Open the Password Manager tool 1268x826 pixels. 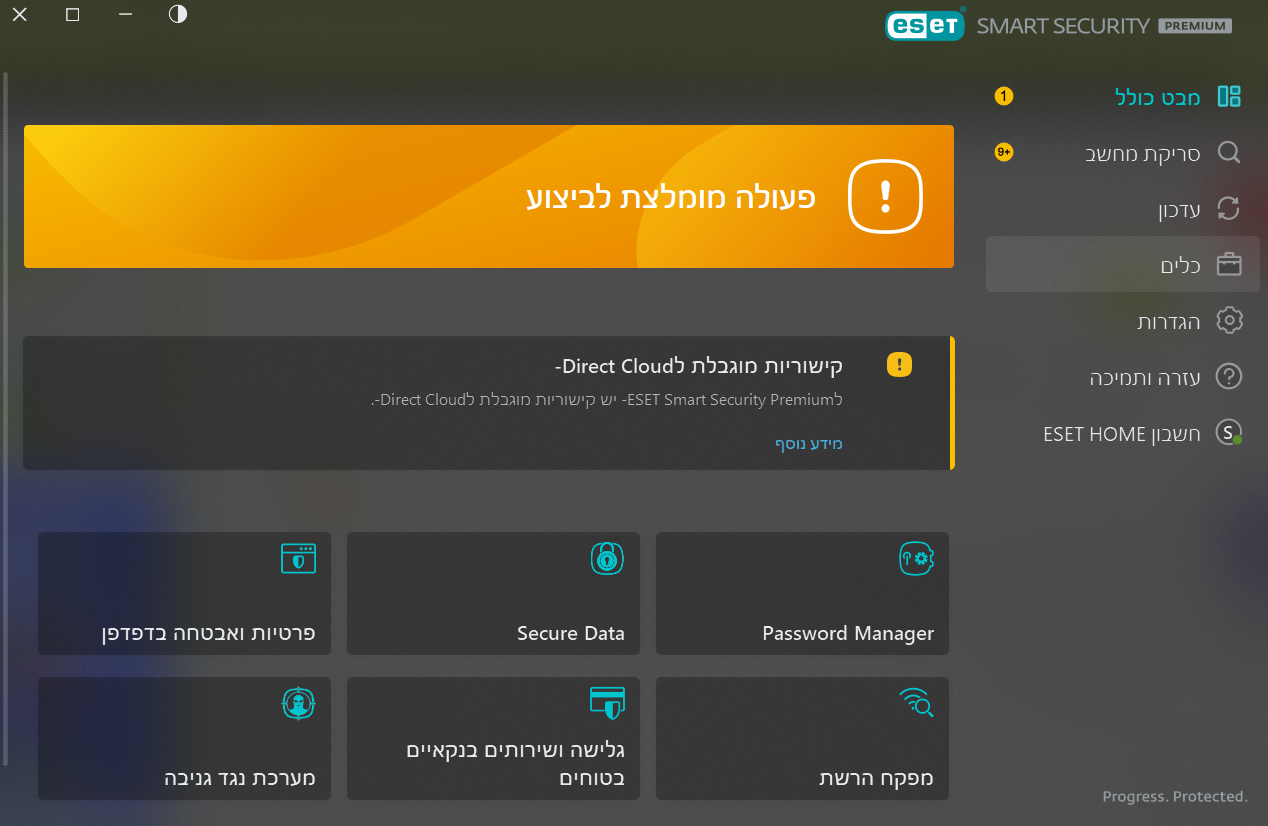pyautogui.click(x=801, y=594)
